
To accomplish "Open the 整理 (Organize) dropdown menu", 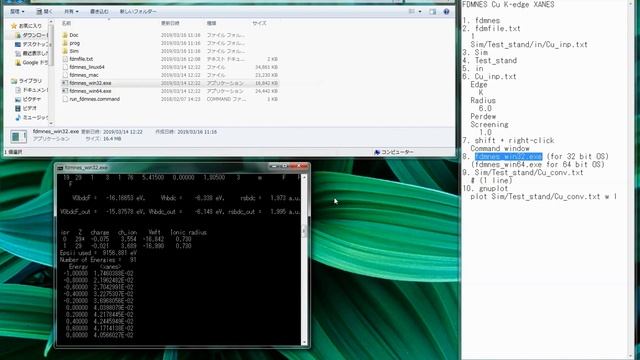I will [17, 11].
